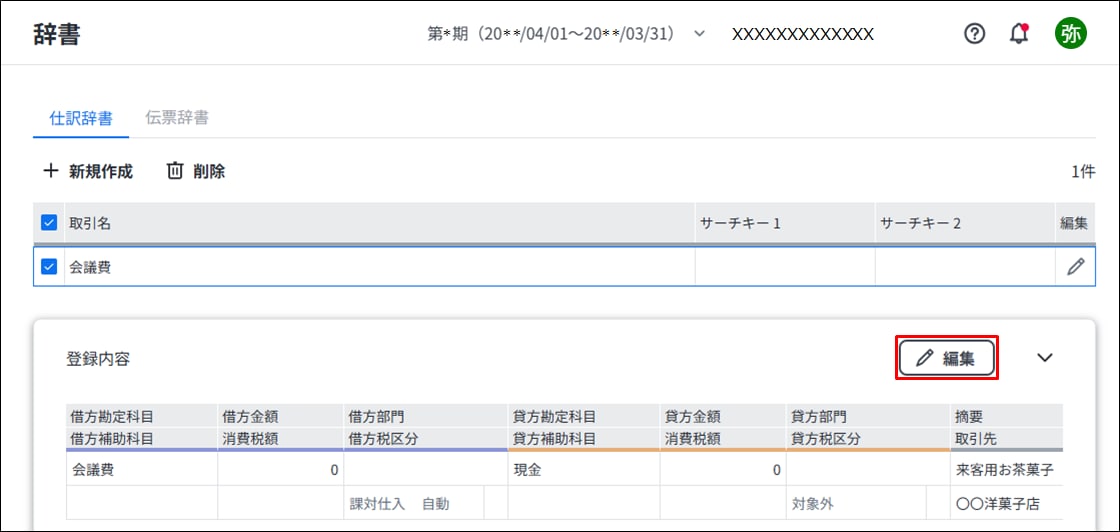Click the pencil edit icon in 会議費 row
The width and height of the screenshot is (1120, 532).
(x=1075, y=267)
